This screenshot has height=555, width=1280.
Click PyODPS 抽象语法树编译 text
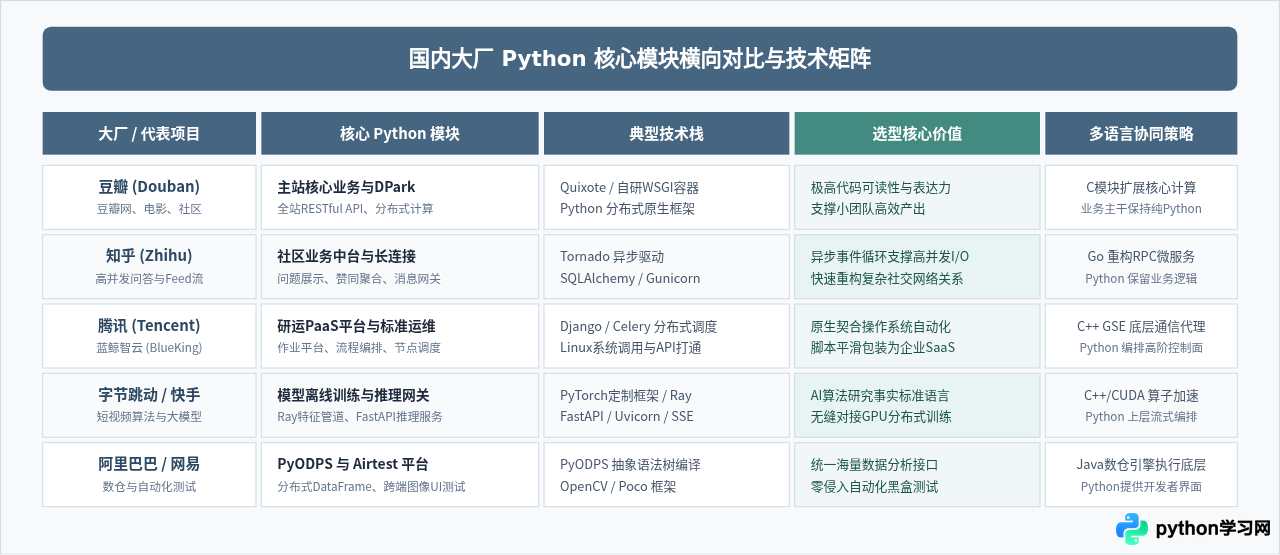(630, 465)
